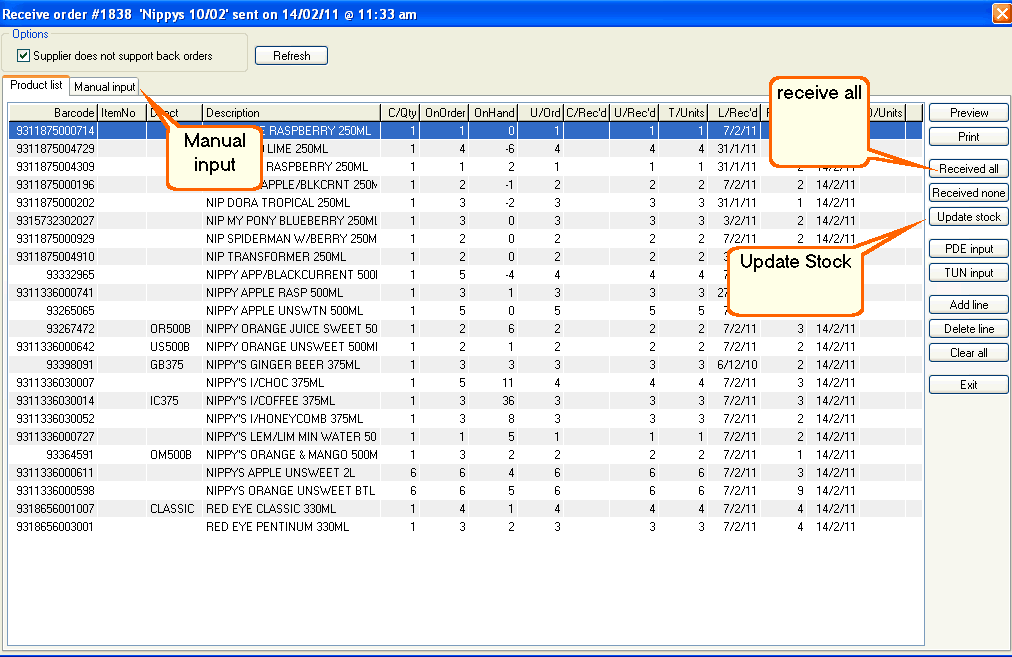The width and height of the screenshot is (1012, 657).
Task: Click the CLASSIC item code cell
Action: point(172,509)
